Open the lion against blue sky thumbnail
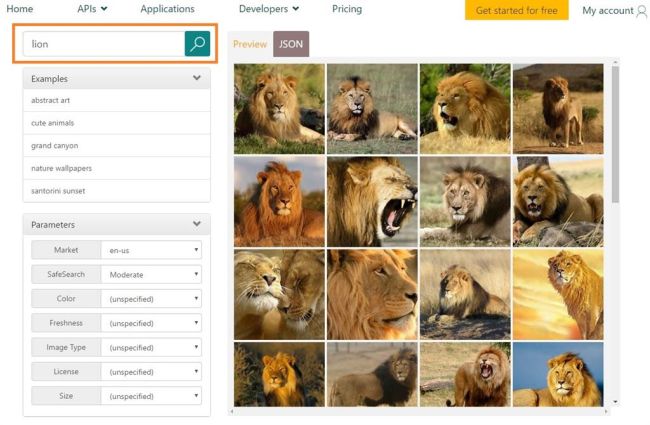The height and width of the screenshot is (425, 650). point(558,374)
